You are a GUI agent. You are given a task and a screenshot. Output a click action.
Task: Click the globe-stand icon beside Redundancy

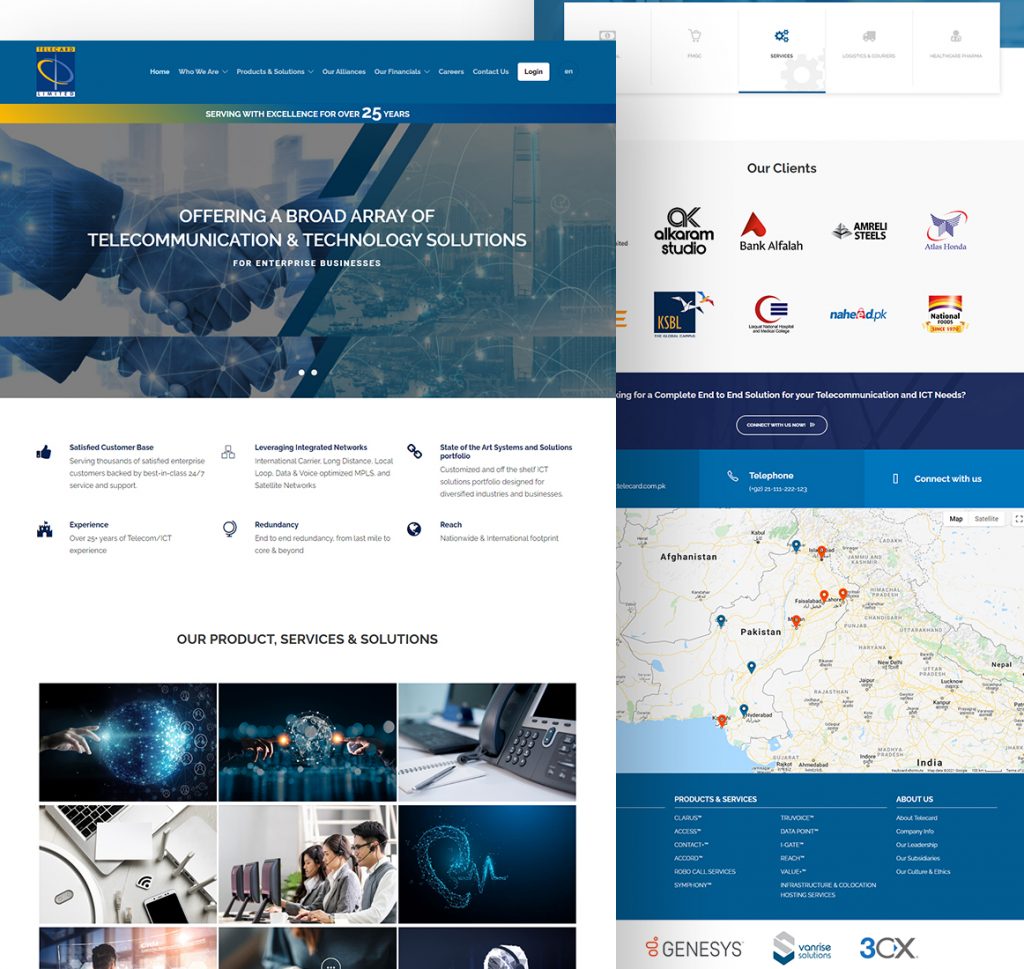click(x=229, y=529)
